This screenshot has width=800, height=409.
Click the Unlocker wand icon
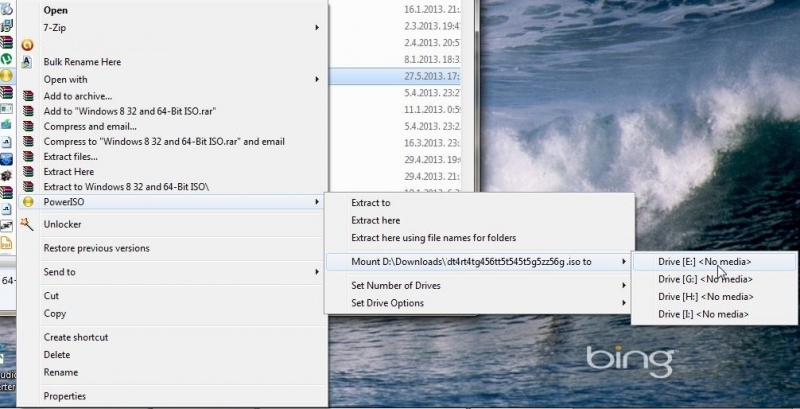pyautogui.click(x=28, y=225)
